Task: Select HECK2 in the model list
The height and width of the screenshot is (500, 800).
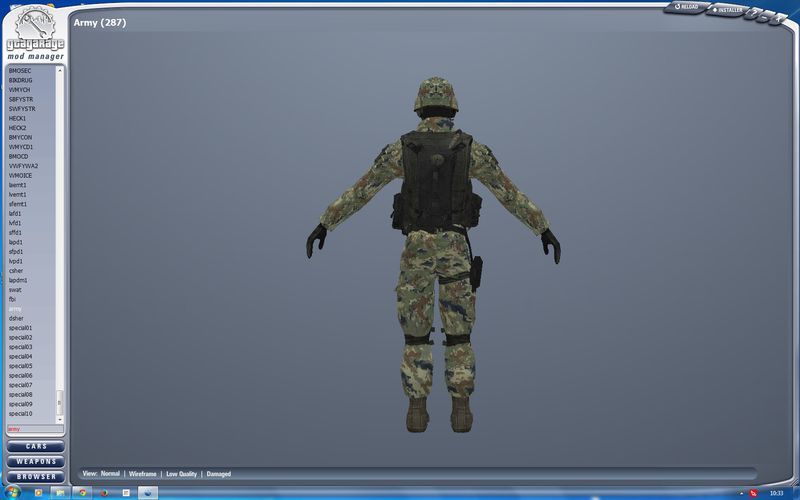Action: pyautogui.click(x=17, y=128)
